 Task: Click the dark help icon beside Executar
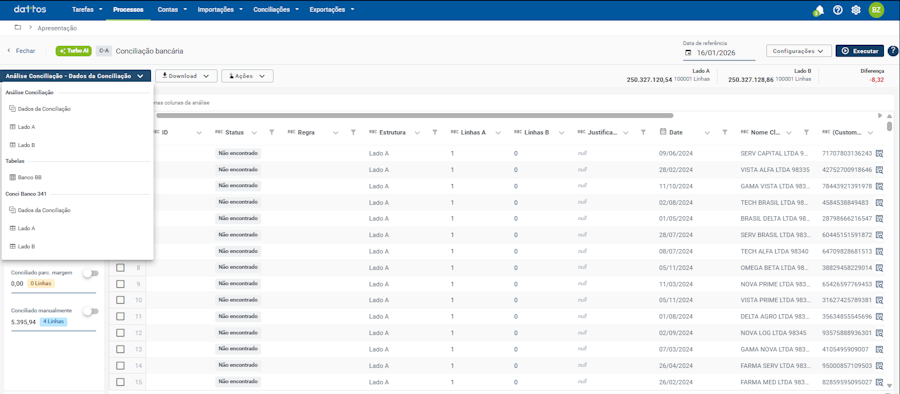coord(893,51)
